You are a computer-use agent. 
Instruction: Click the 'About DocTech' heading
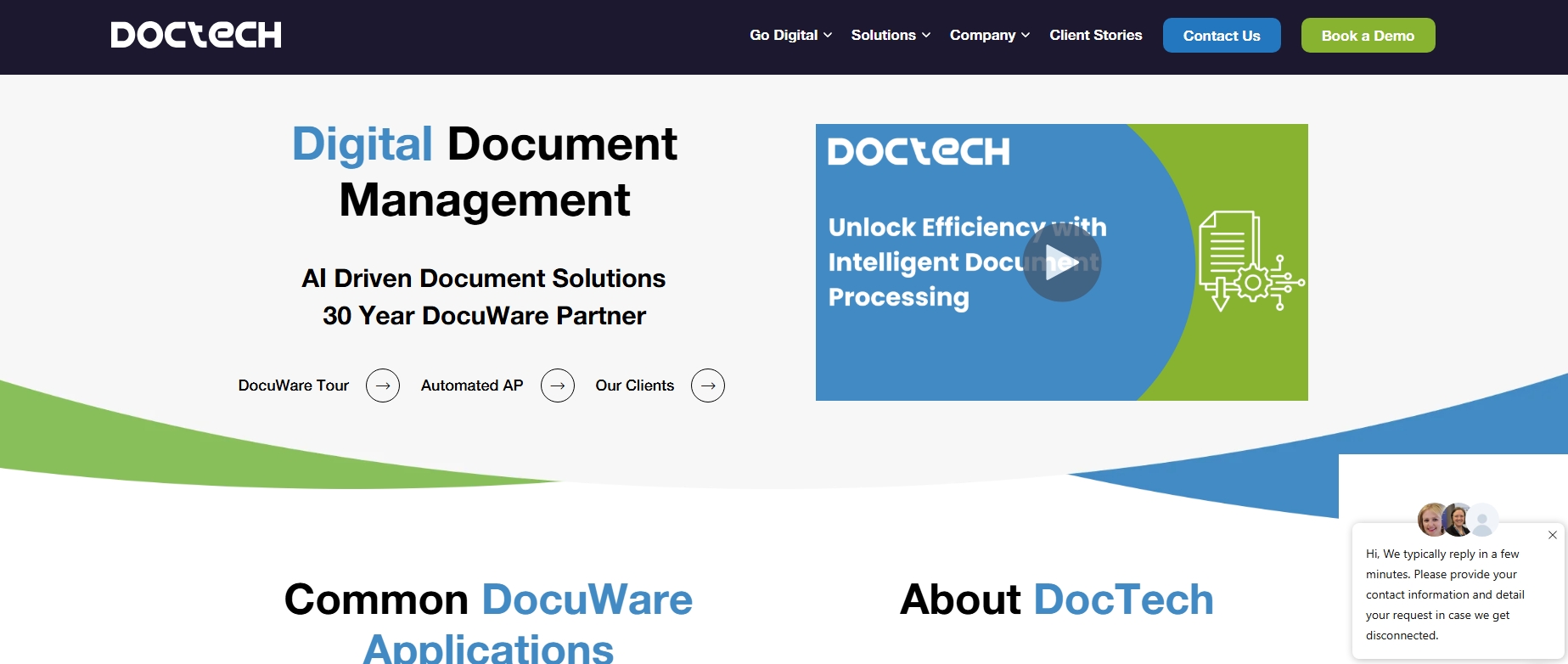1057,599
